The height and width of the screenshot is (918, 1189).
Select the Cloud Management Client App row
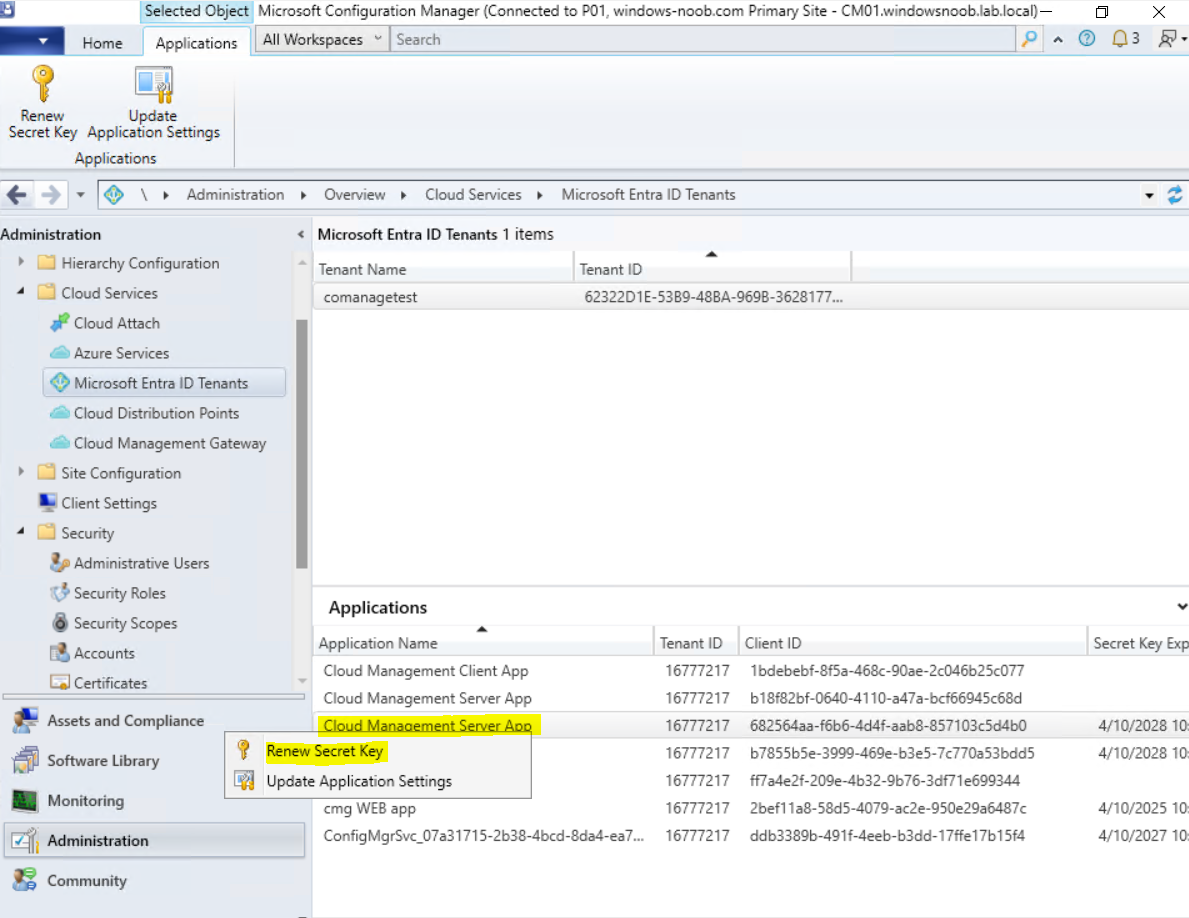click(751, 671)
